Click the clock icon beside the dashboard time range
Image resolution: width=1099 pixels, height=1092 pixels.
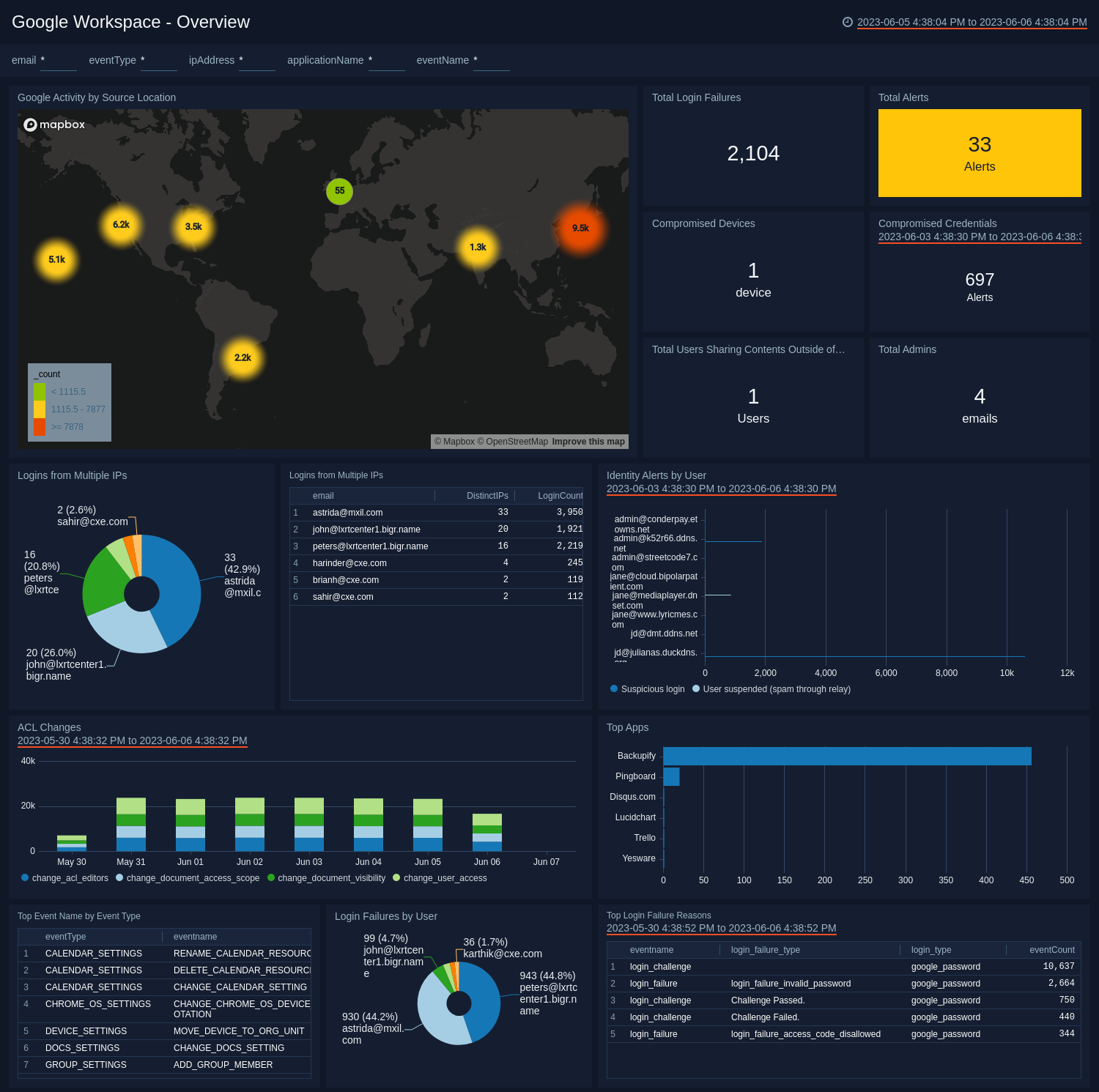[849, 22]
